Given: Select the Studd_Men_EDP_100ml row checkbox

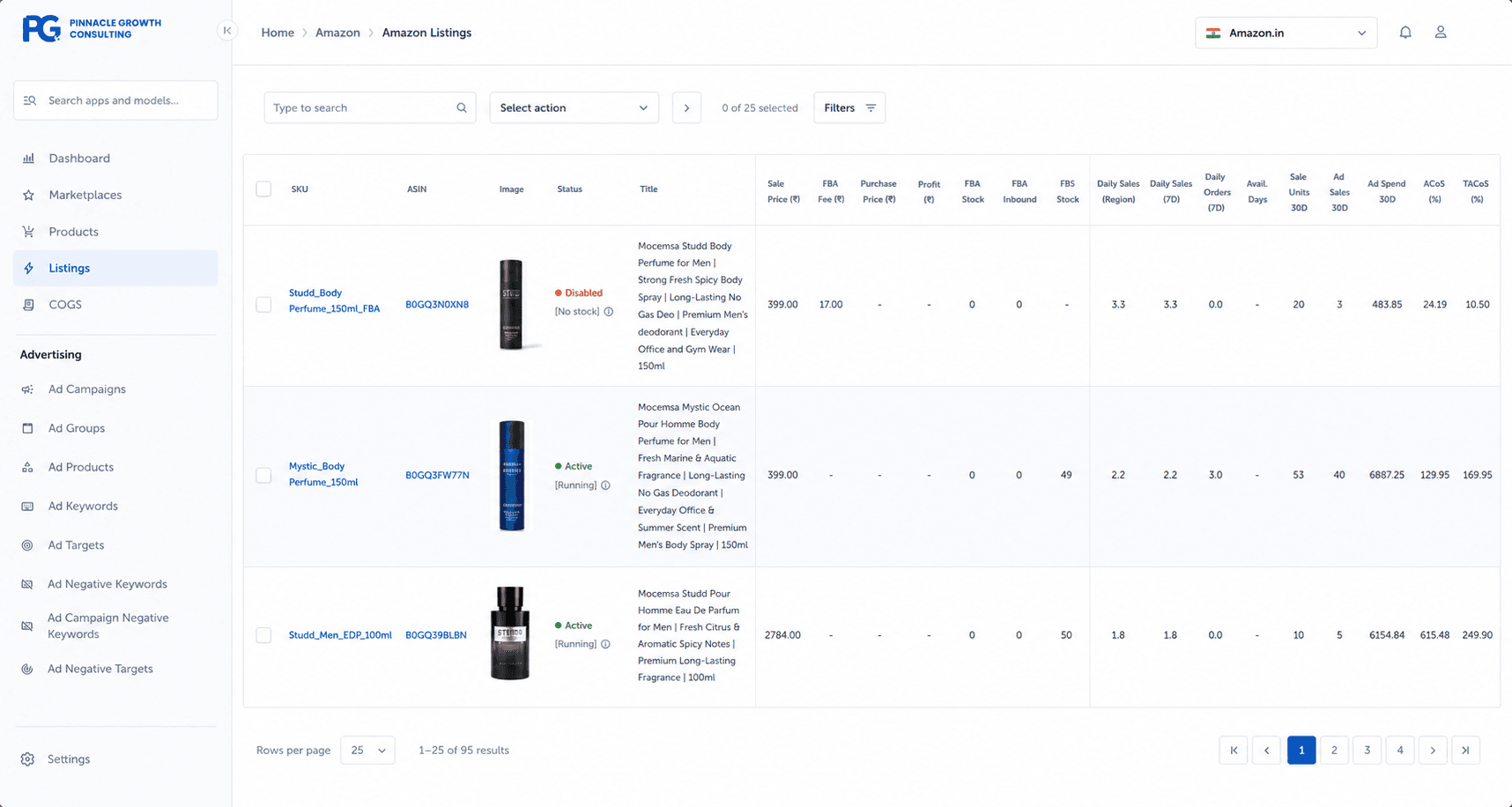Looking at the screenshot, I should click(x=263, y=635).
